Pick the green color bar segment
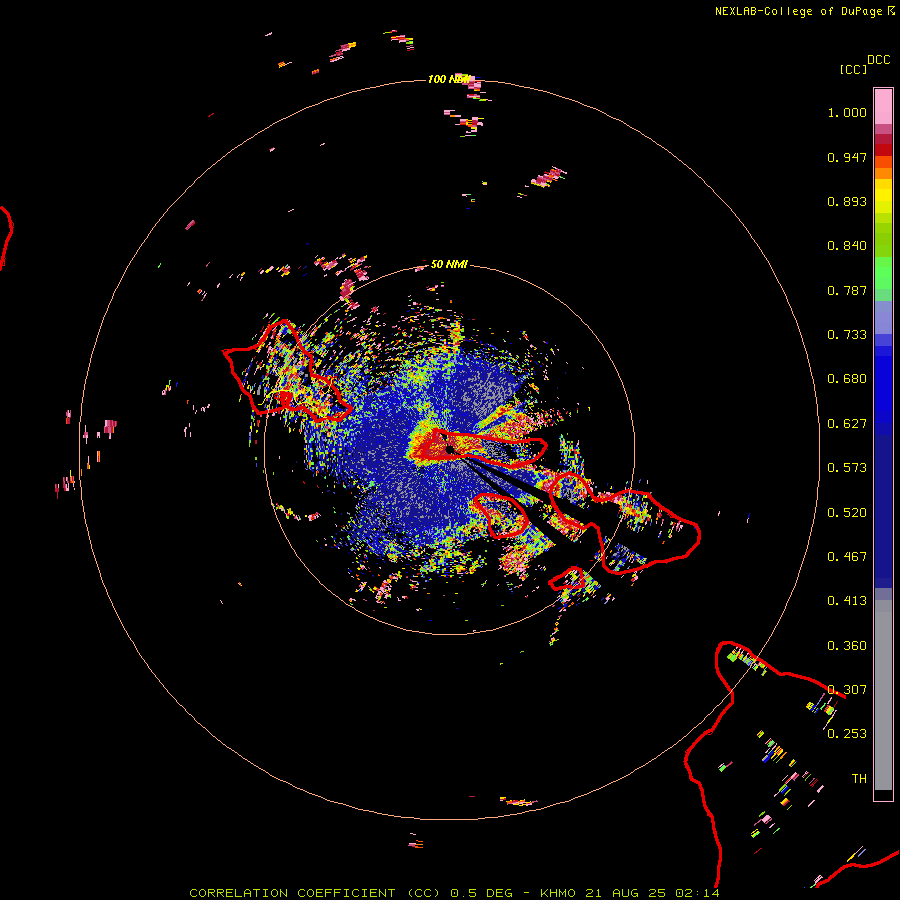This screenshot has height=900, width=900. point(883,278)
